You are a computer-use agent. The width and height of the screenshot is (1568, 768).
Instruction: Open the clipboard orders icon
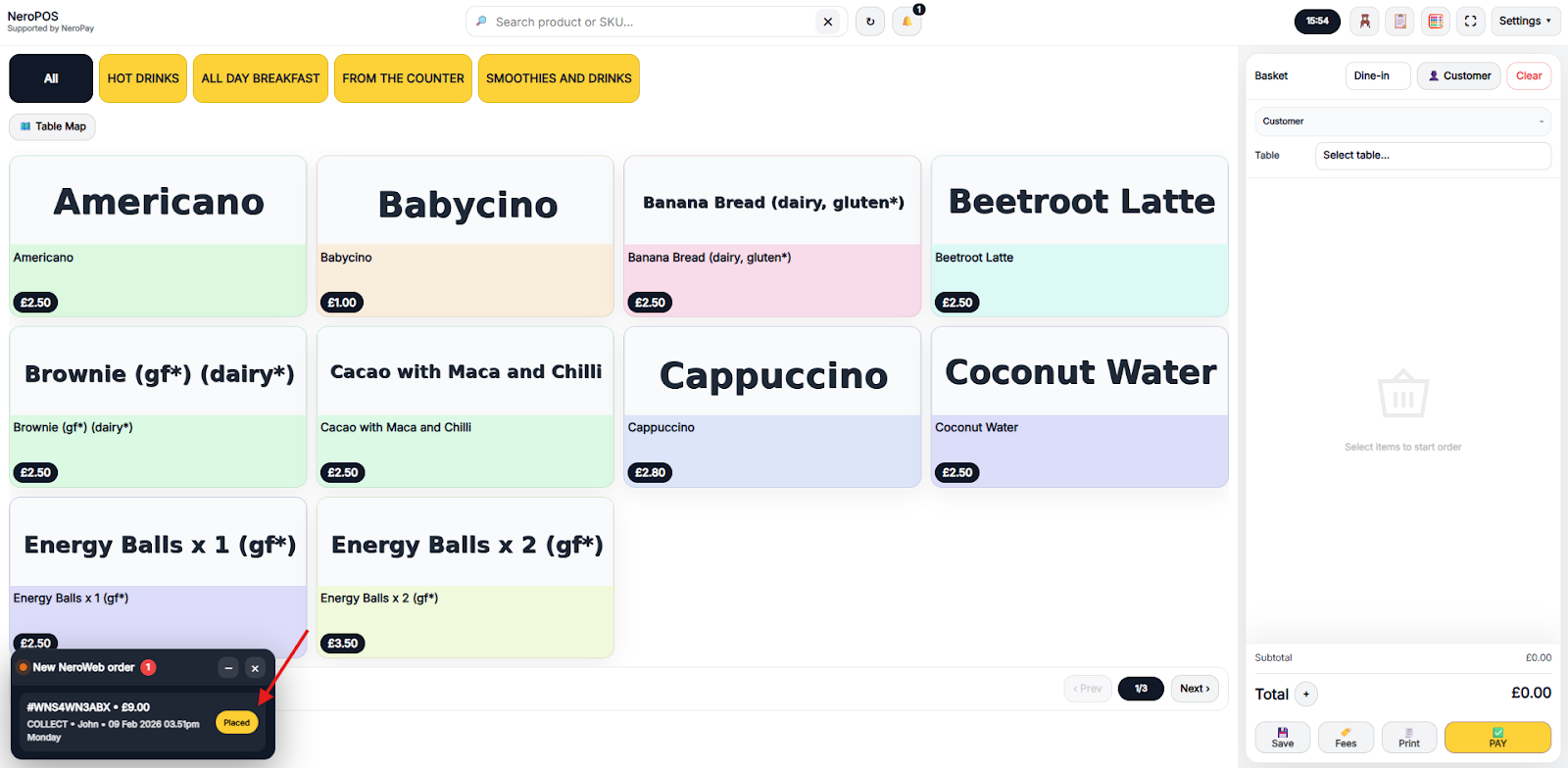click(x=1400, y=22)
